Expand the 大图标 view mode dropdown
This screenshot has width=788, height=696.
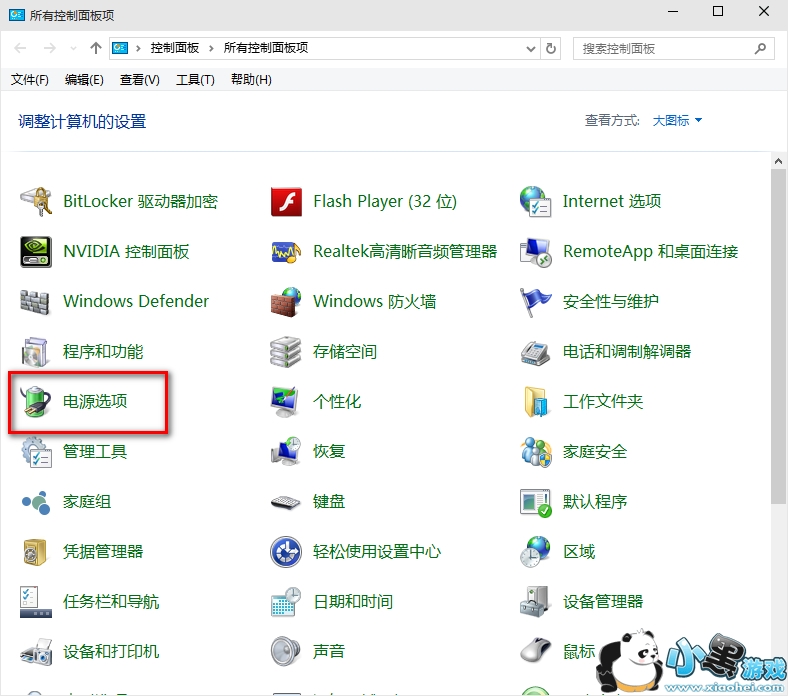click(677, 121)
